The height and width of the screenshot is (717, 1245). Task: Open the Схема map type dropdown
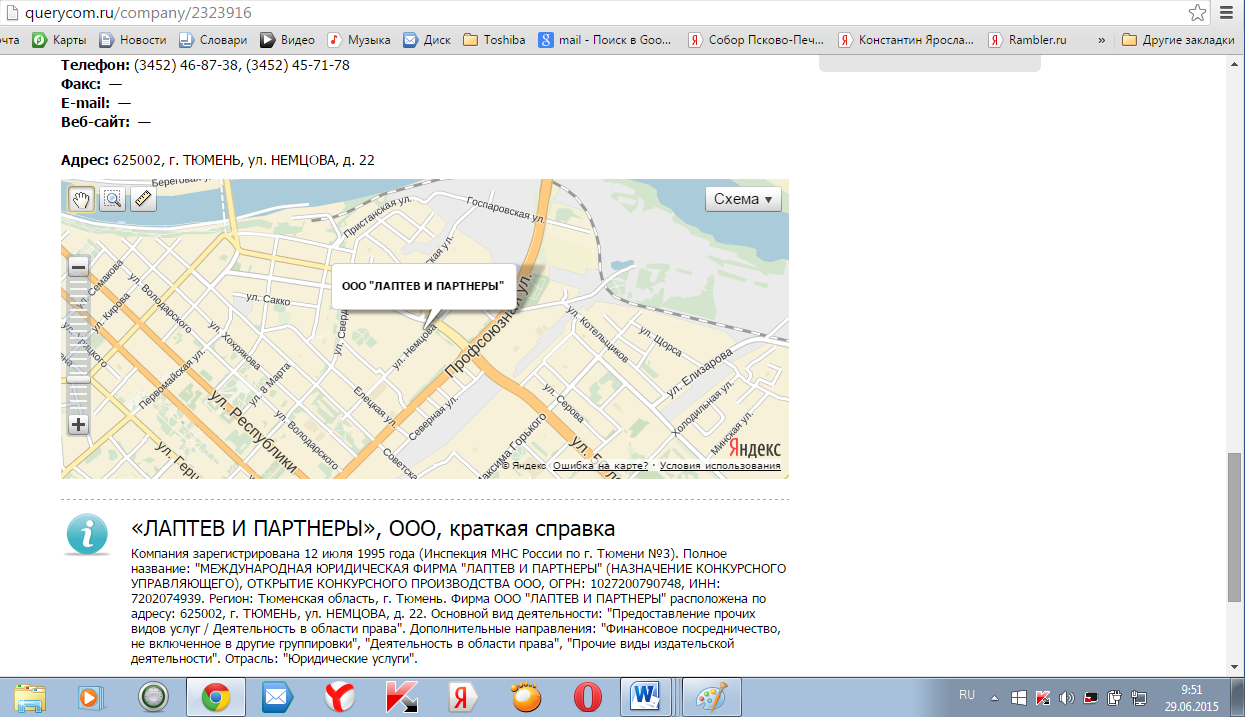coord(743,199)
